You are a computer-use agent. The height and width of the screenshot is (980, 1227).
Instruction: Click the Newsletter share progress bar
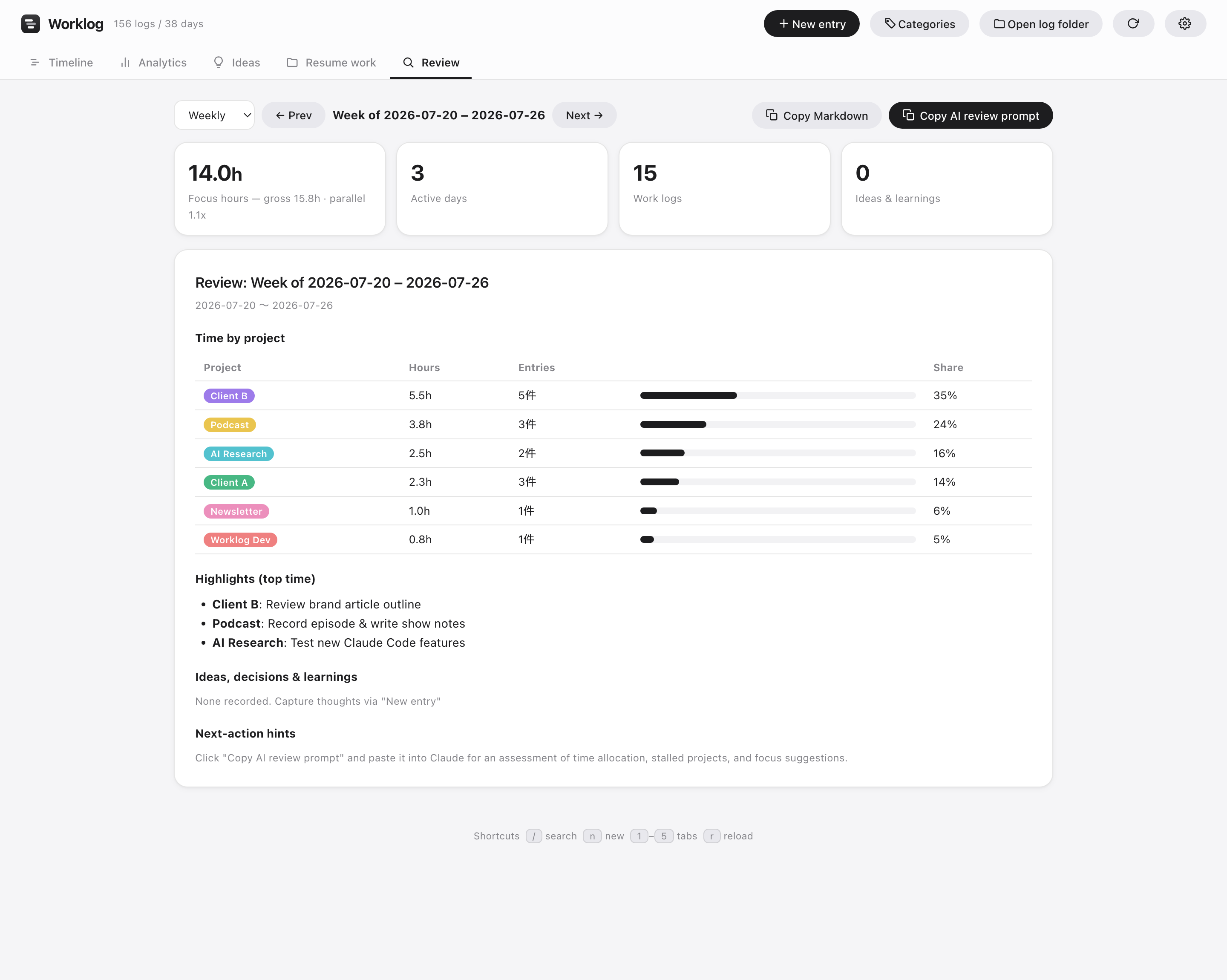[778, 511]
